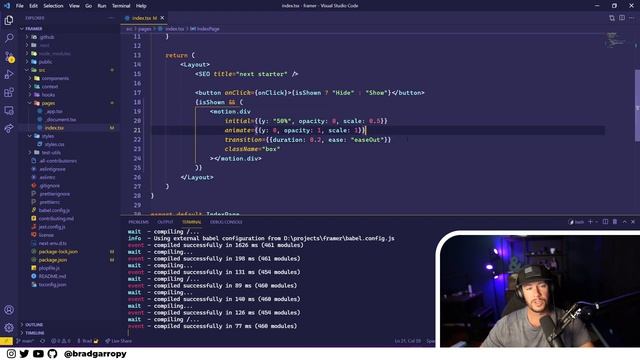The height and width of the screenshot is (360, 640).
Task: Open remote window indicator in status bar
Action: (x=6, y=341)
